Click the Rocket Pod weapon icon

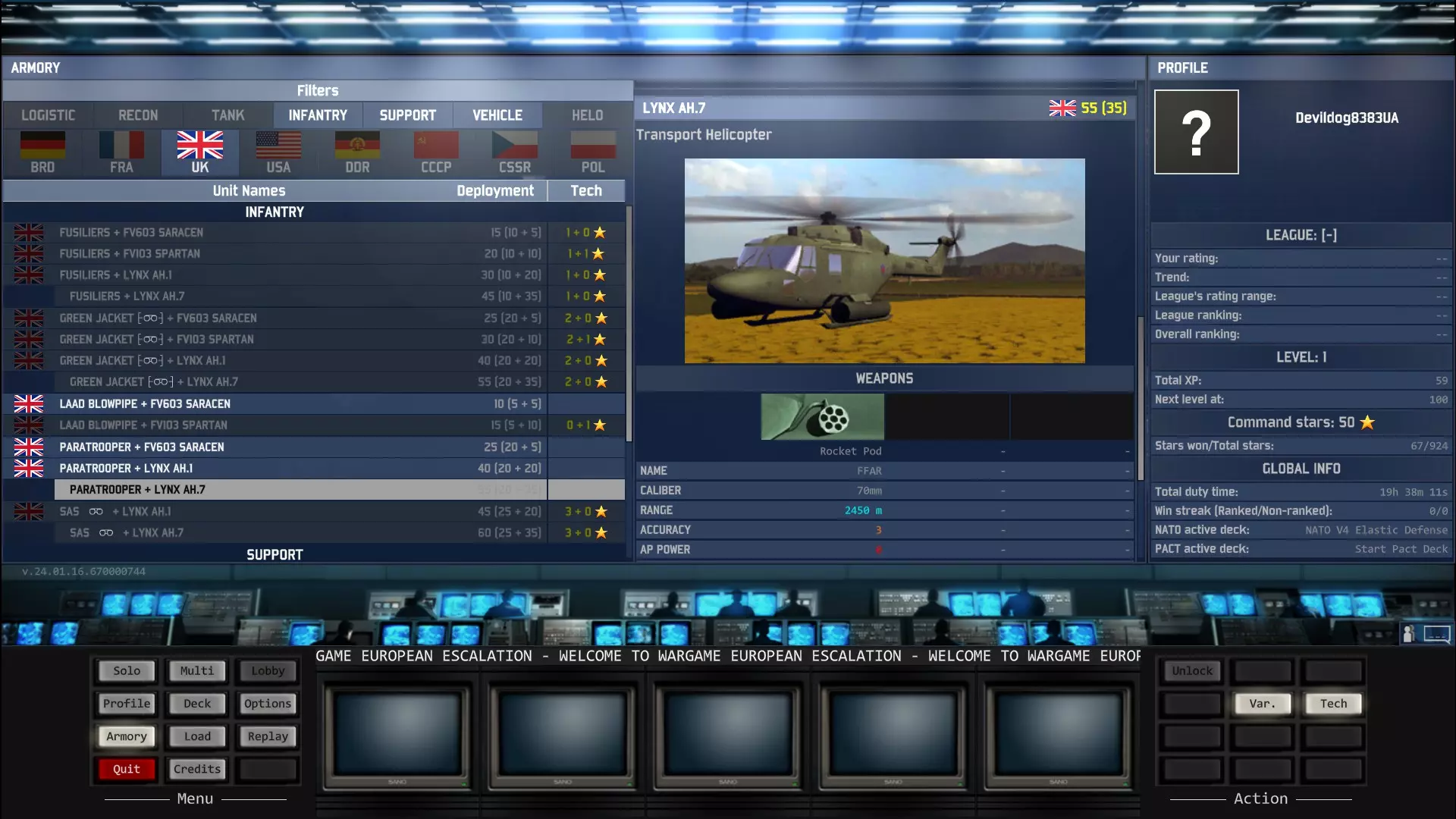point(822,417)
